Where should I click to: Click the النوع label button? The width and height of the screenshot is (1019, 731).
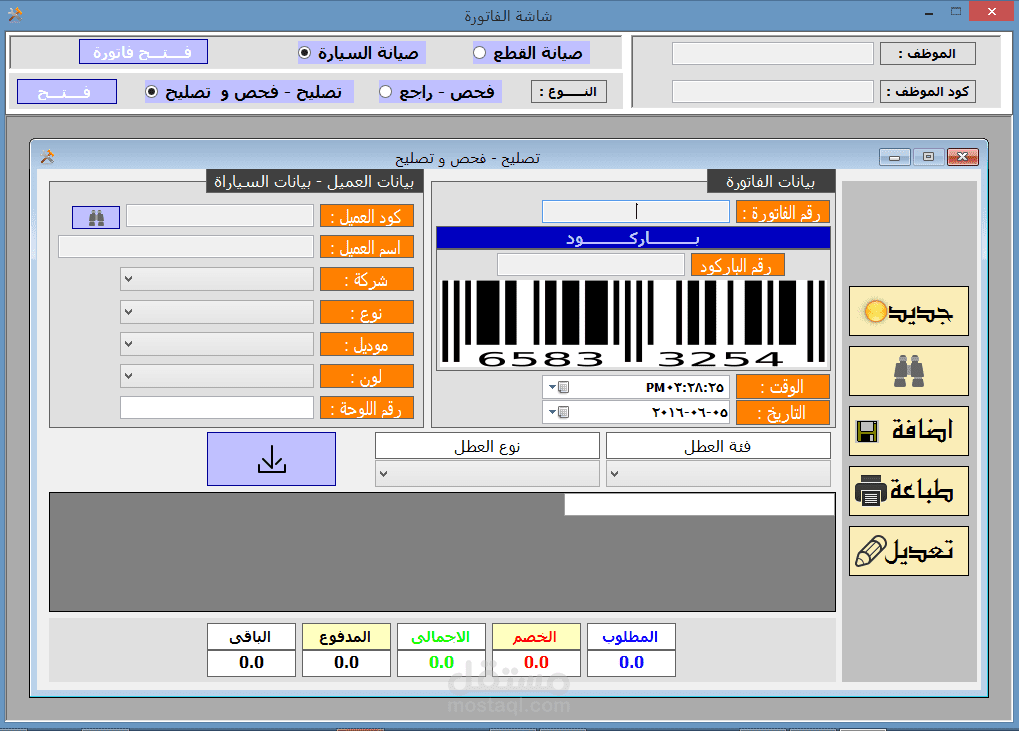[x=569, y=92]
